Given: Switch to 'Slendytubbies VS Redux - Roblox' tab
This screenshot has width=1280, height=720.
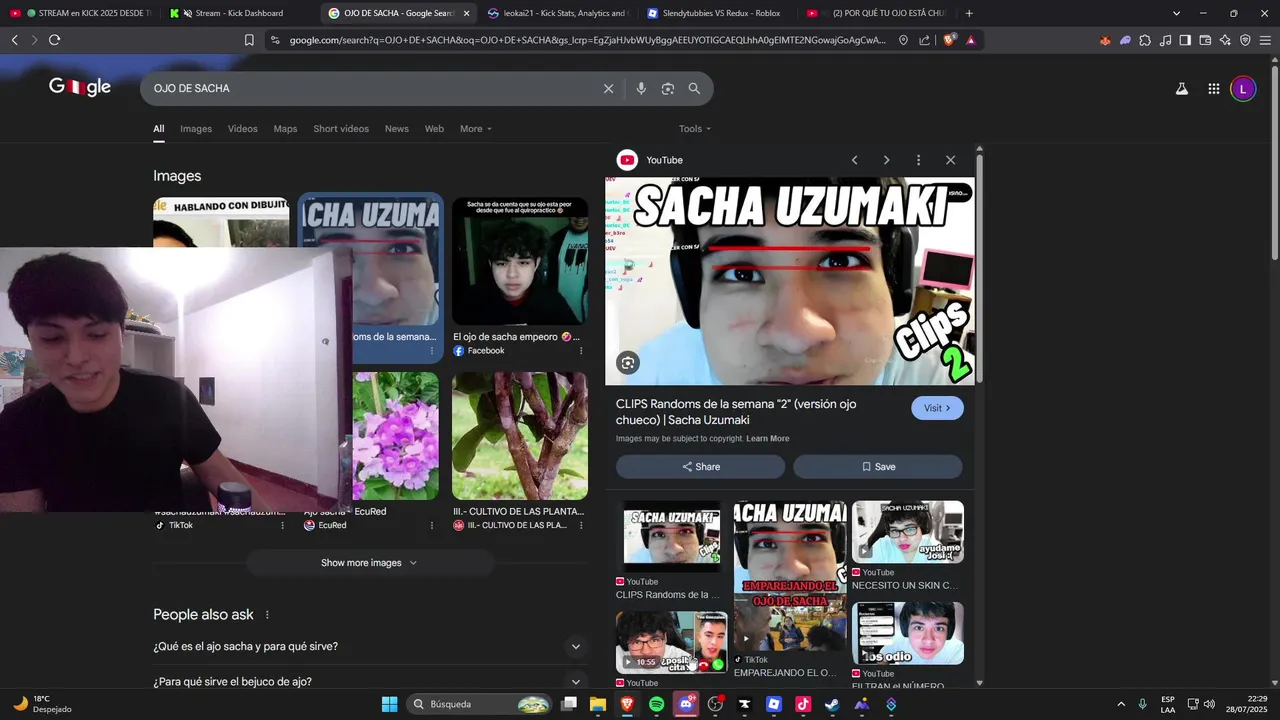Looking at the screenshot, I should tap(718, 13).
